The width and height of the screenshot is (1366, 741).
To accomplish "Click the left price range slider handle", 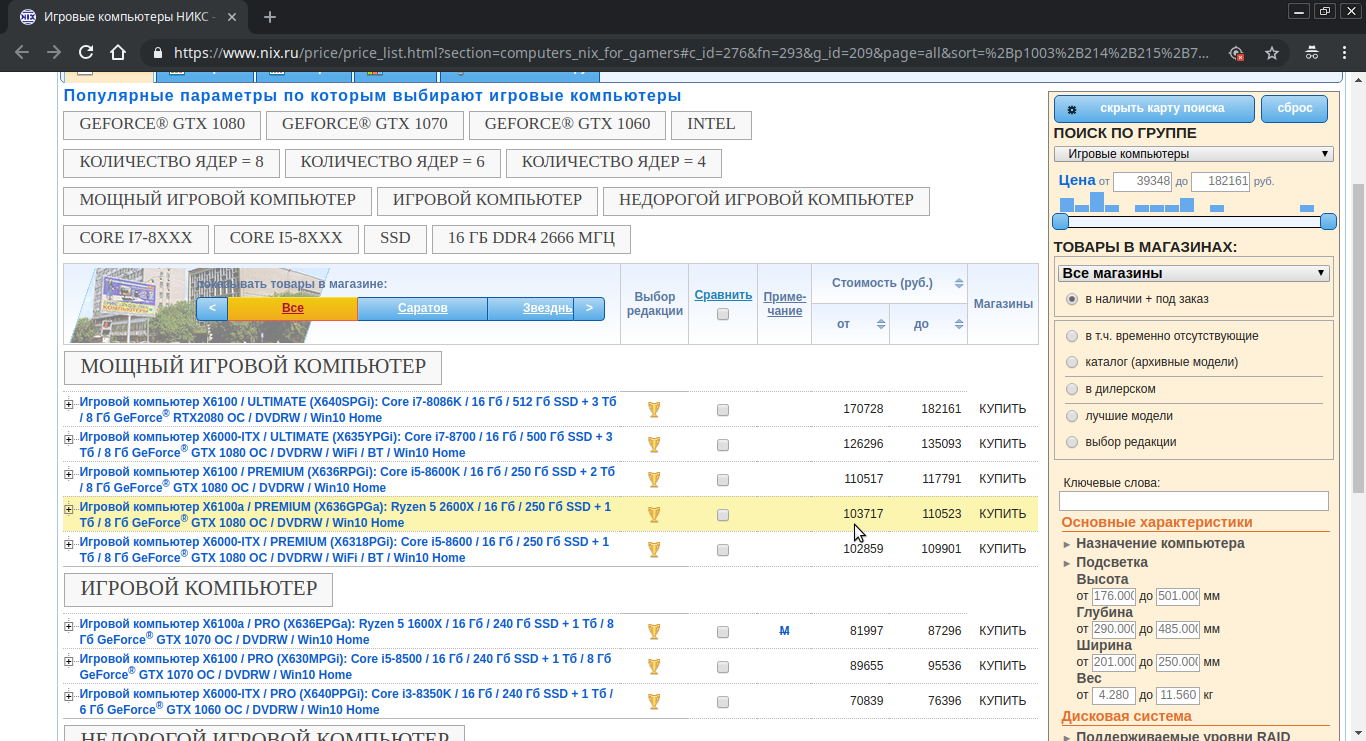I will pyautogui.click(x=1061, y=221).
